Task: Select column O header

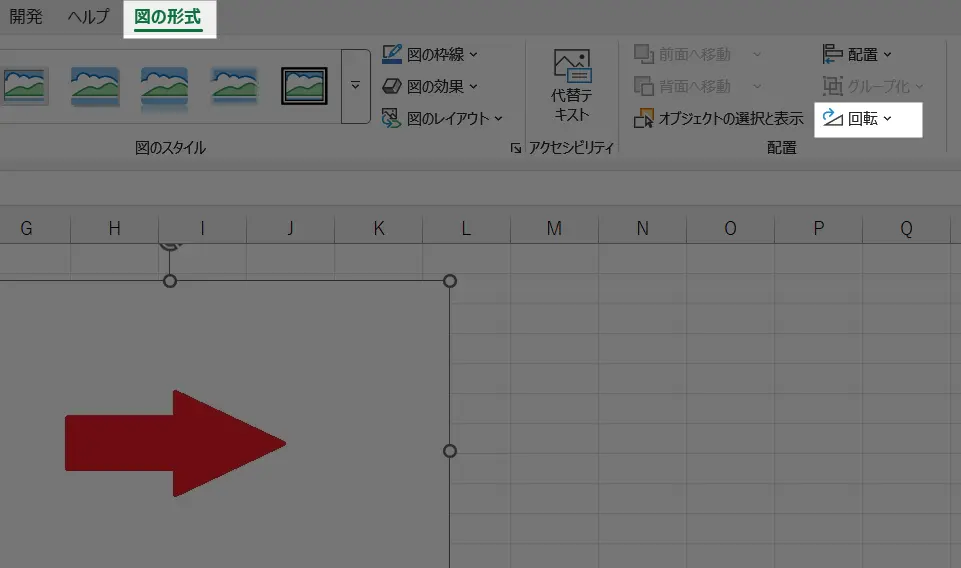Action: pyautogui.click(x=731, y=229)
